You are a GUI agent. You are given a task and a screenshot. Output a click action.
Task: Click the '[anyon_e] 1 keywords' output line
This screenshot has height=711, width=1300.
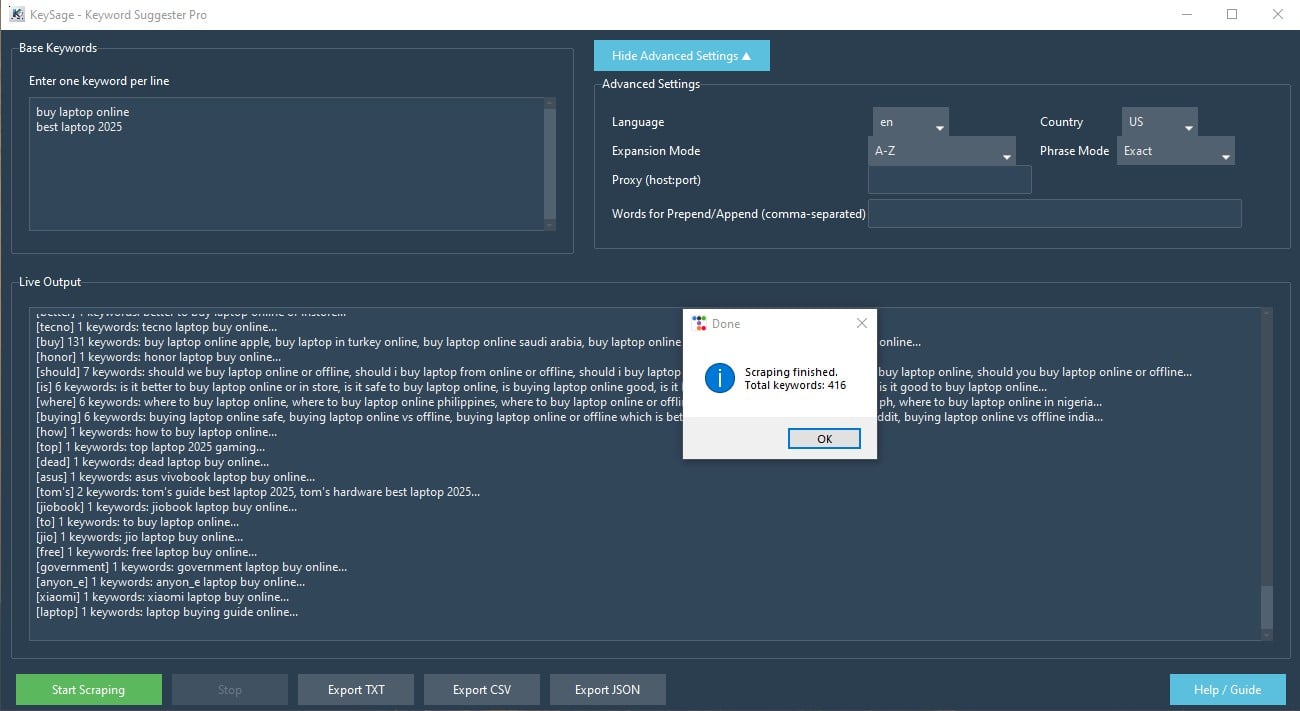click(x=170, y=582)
